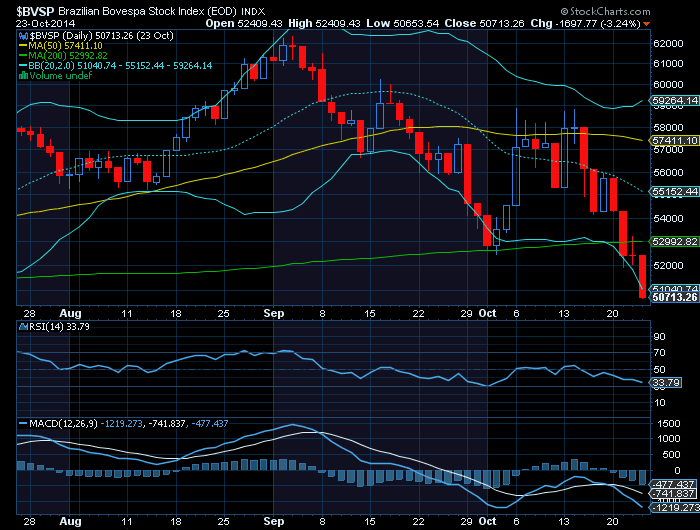700x530 pixels.
Task: Click the 57411.10 MA(50) price tag
Action: point(674,141)
